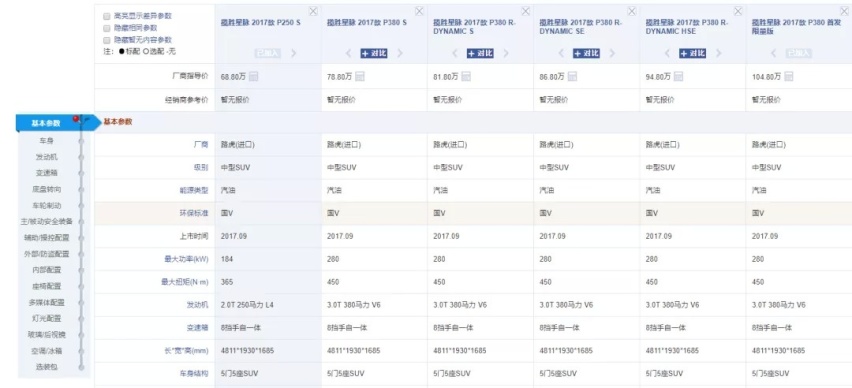
Task: Open price calculator beside 94.80万
Action: [x=678, y=77]
